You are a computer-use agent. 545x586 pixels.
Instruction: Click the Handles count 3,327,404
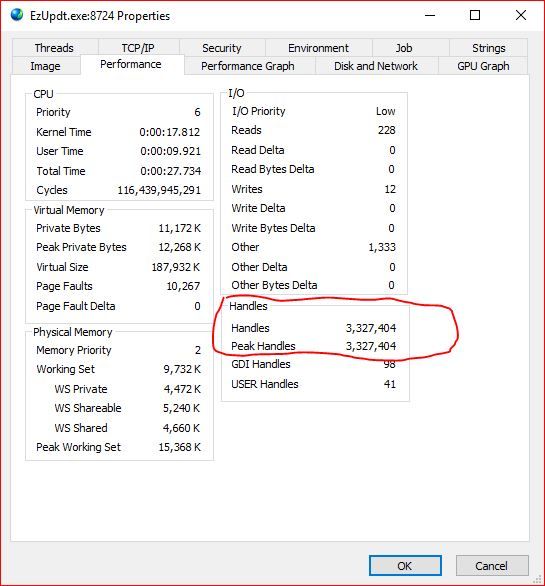(371, 328)
